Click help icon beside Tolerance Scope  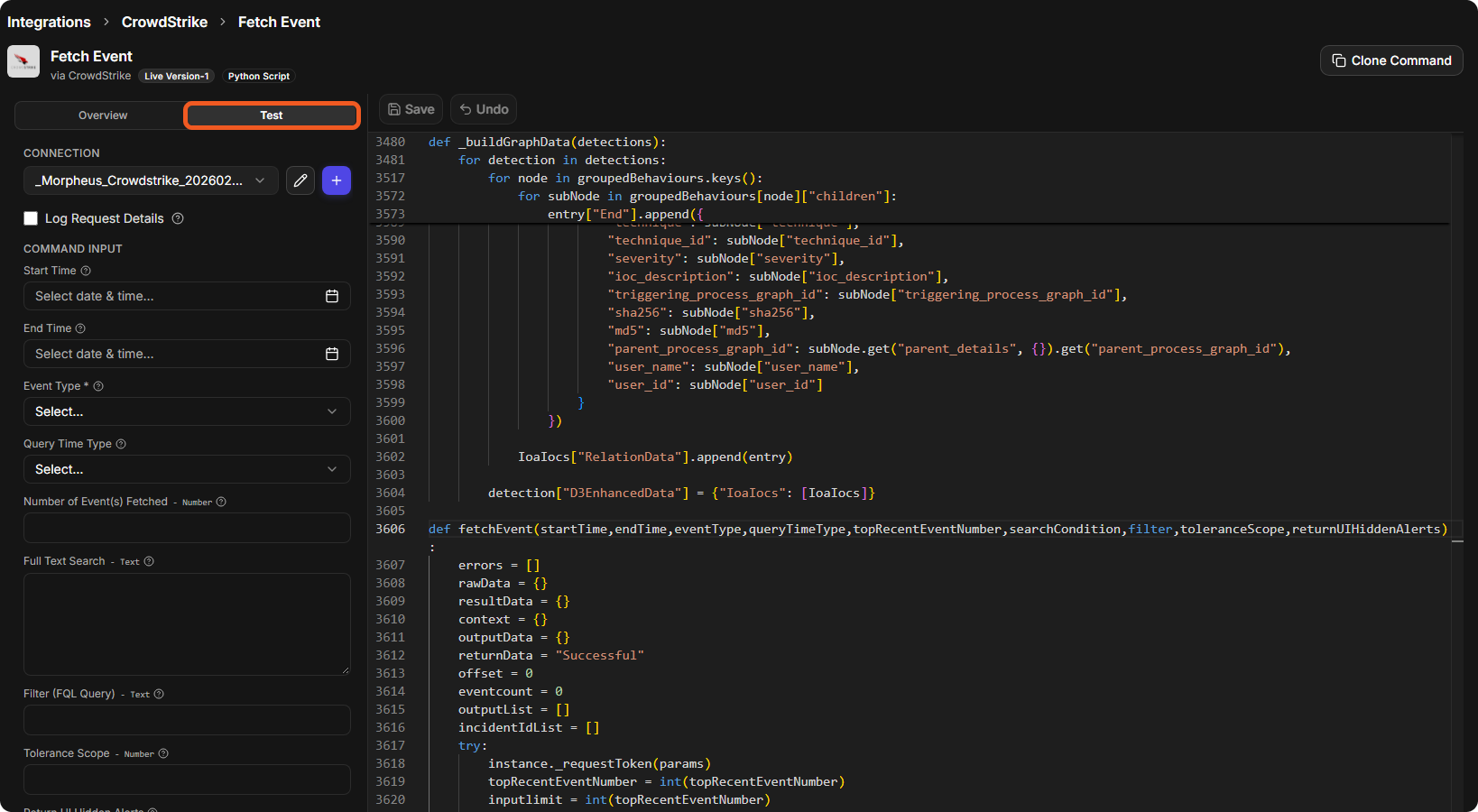point(163,753)
